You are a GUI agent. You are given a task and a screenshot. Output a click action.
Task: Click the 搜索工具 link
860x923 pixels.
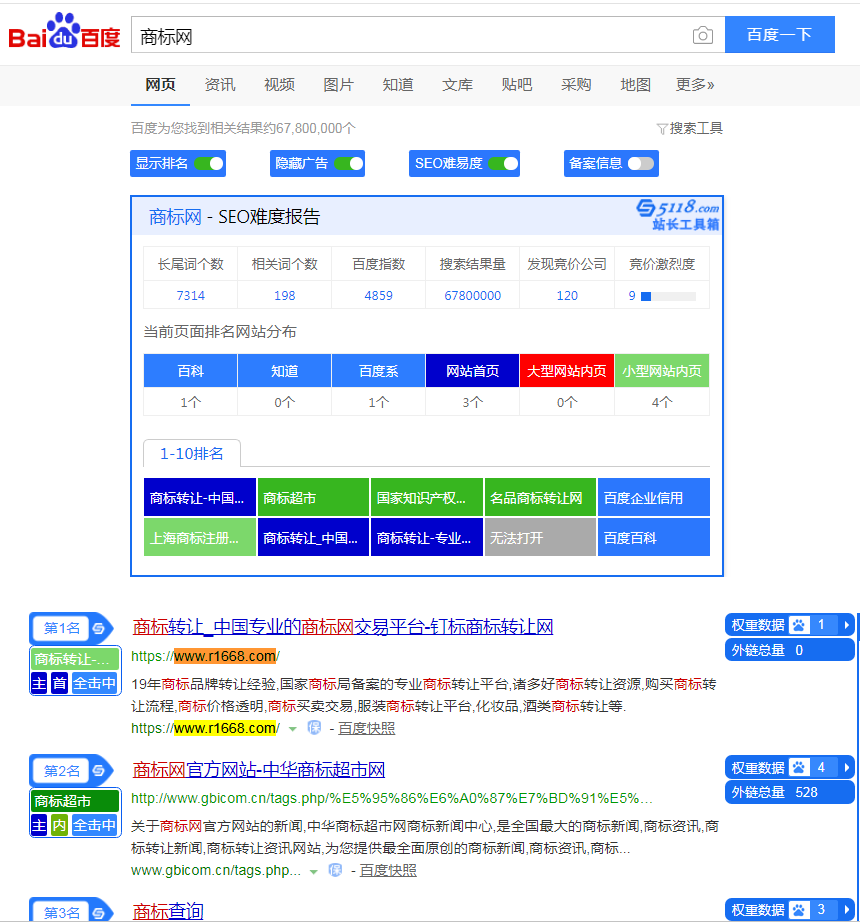tap(696, 128)
